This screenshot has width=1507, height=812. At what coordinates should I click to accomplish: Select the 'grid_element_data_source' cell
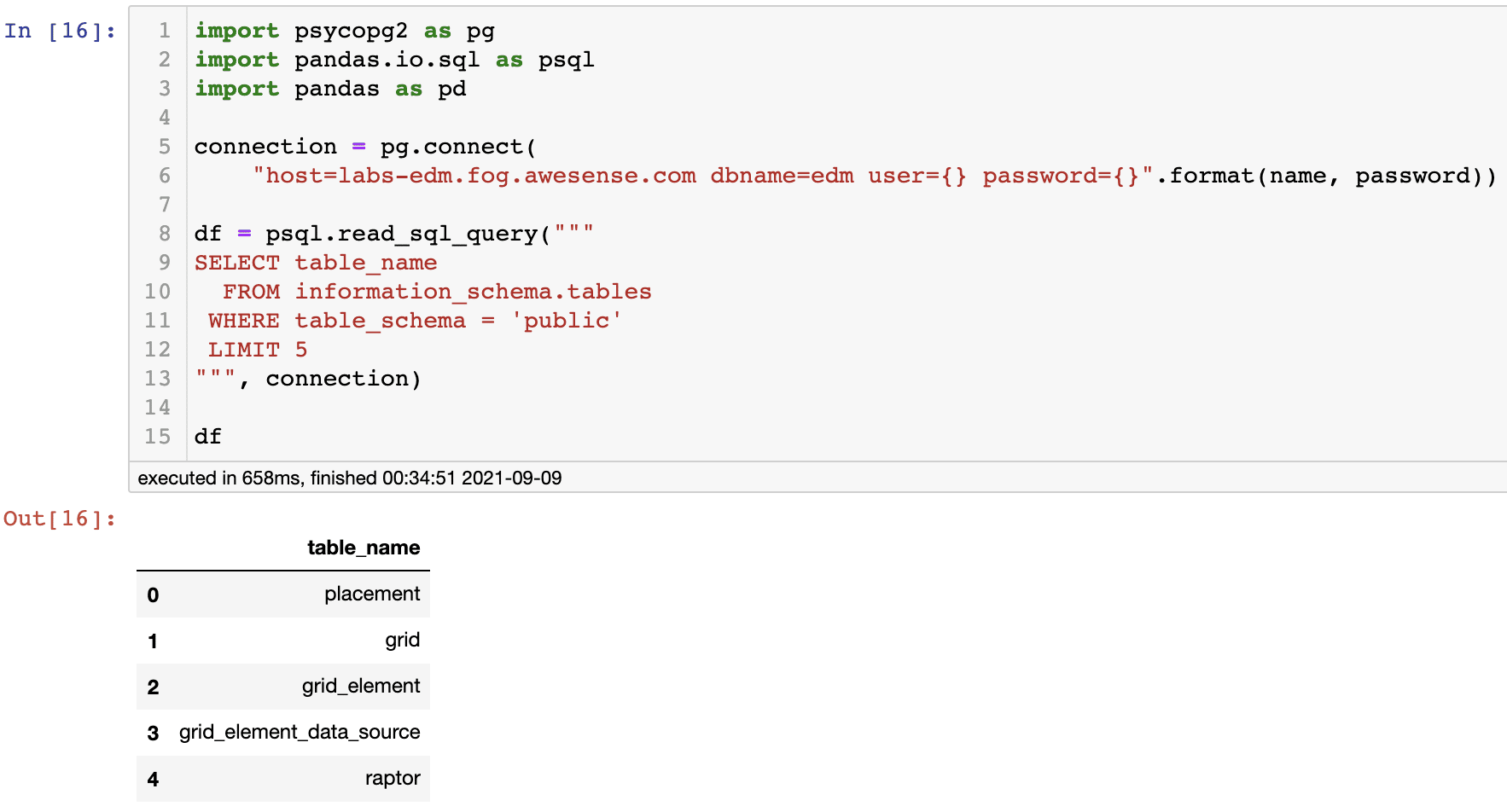pos(300,732)
